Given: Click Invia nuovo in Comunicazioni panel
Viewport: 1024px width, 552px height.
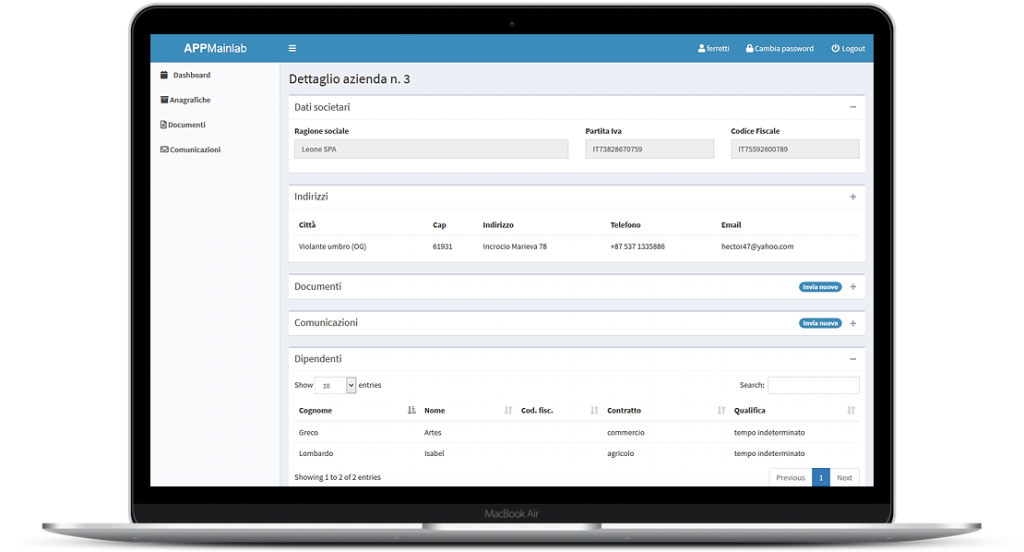Looking at the screenshot, I should pos(820,323).
